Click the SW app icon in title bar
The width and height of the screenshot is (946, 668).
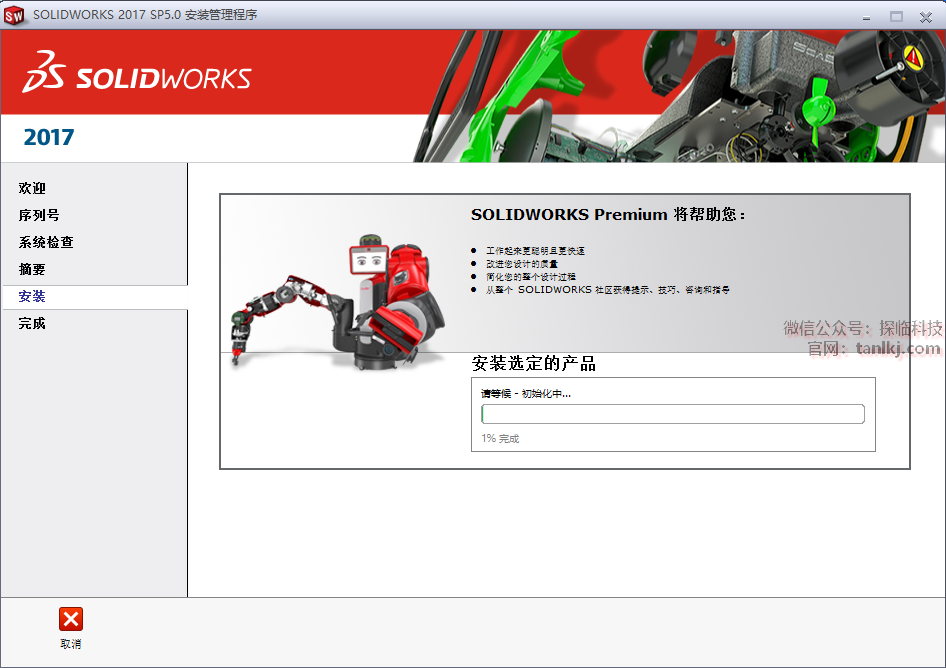14,15
